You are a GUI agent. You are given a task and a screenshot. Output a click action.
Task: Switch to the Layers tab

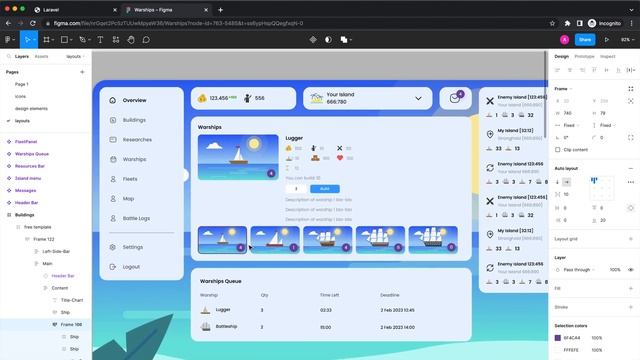point(22,56)
